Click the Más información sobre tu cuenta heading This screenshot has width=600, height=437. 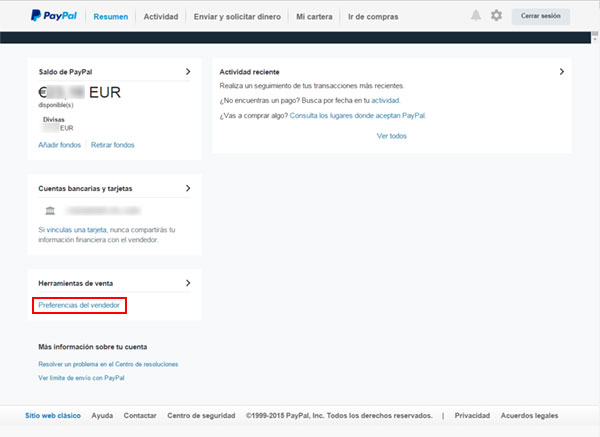93,347
